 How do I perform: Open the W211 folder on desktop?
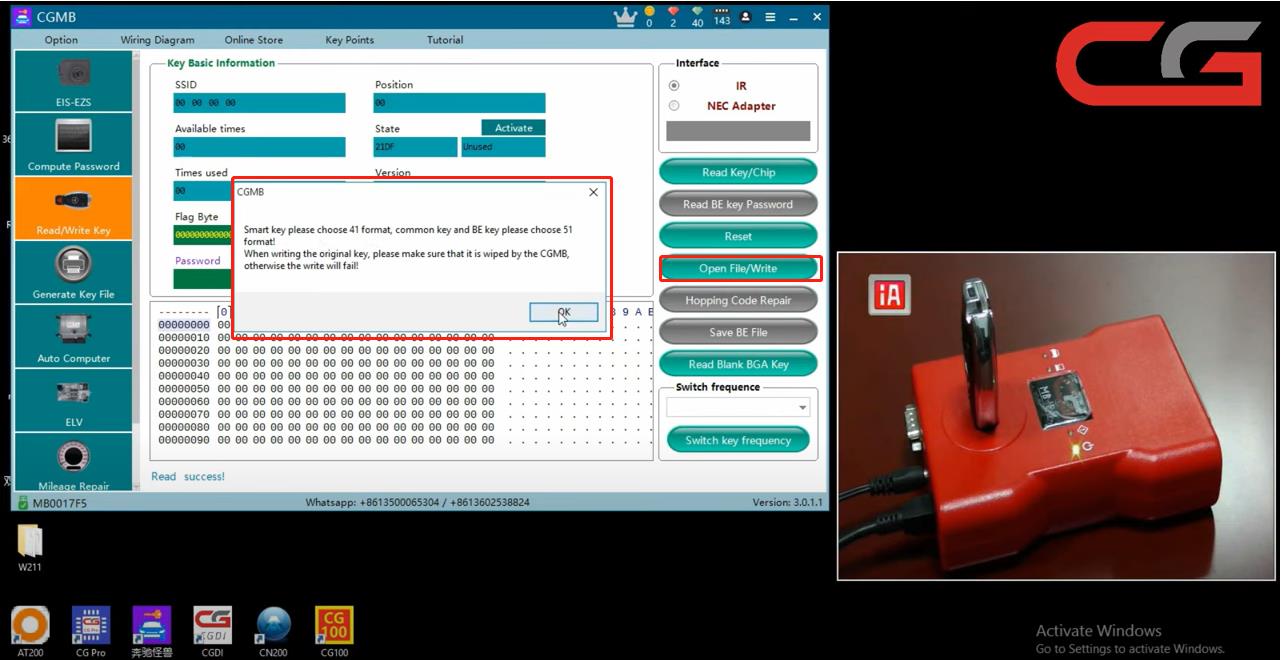tap(30, 548)
